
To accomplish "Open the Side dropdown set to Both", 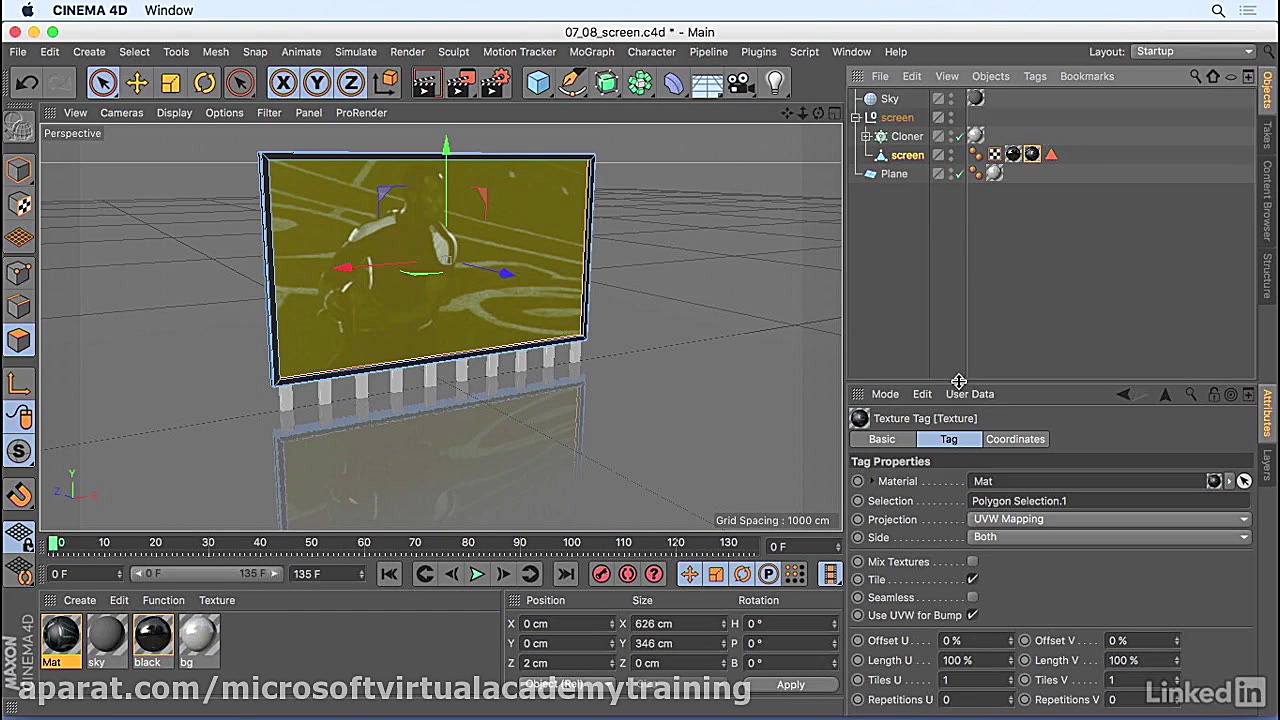I will 1110,537.
